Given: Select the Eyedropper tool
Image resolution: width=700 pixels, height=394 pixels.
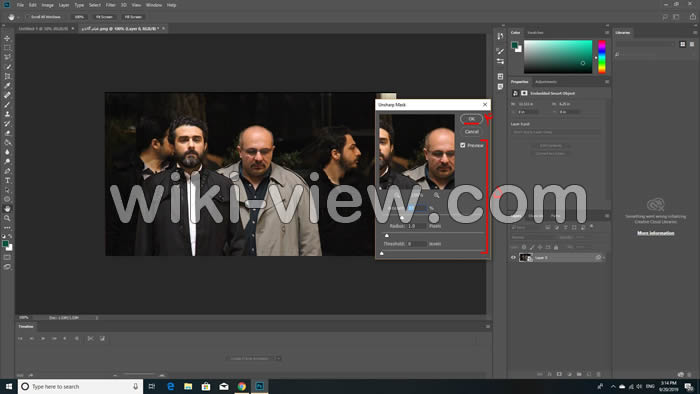Looking at the screenshot, I should click(7, 86).
